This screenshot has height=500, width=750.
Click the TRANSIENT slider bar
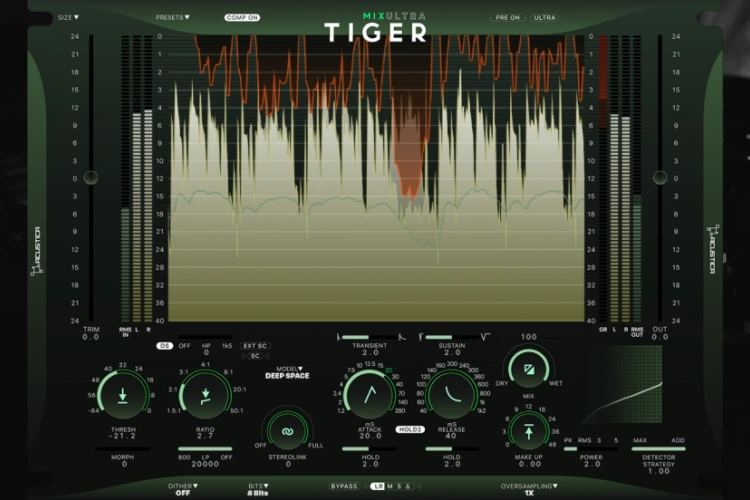[x=369, y=337]
